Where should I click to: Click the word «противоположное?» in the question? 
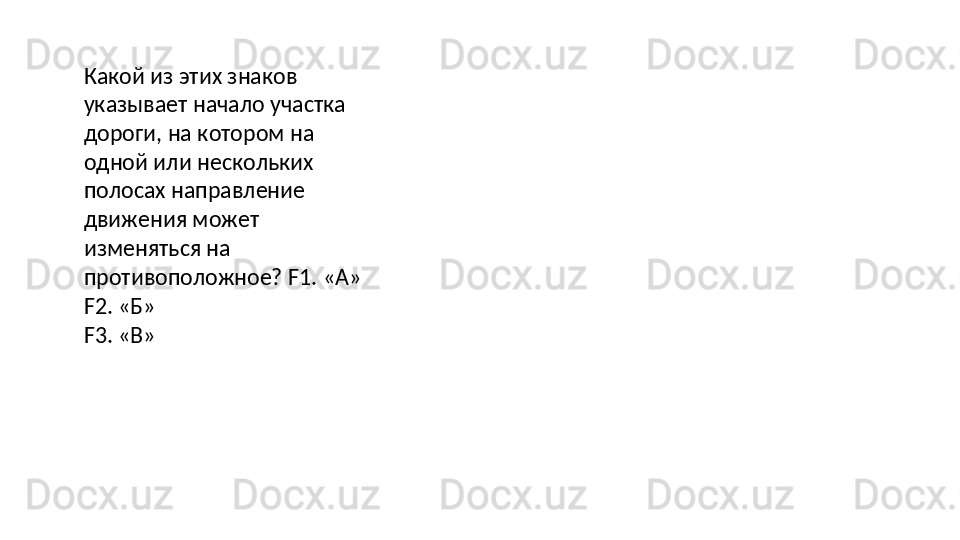coord(183,277)
